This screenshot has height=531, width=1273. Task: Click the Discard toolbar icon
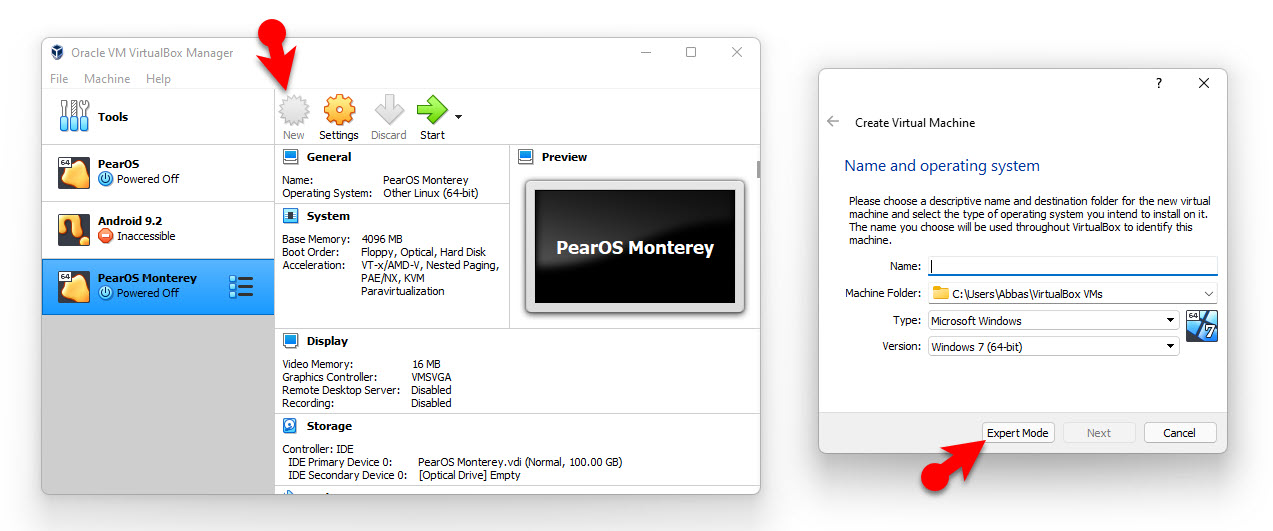[x=389, y=110]
